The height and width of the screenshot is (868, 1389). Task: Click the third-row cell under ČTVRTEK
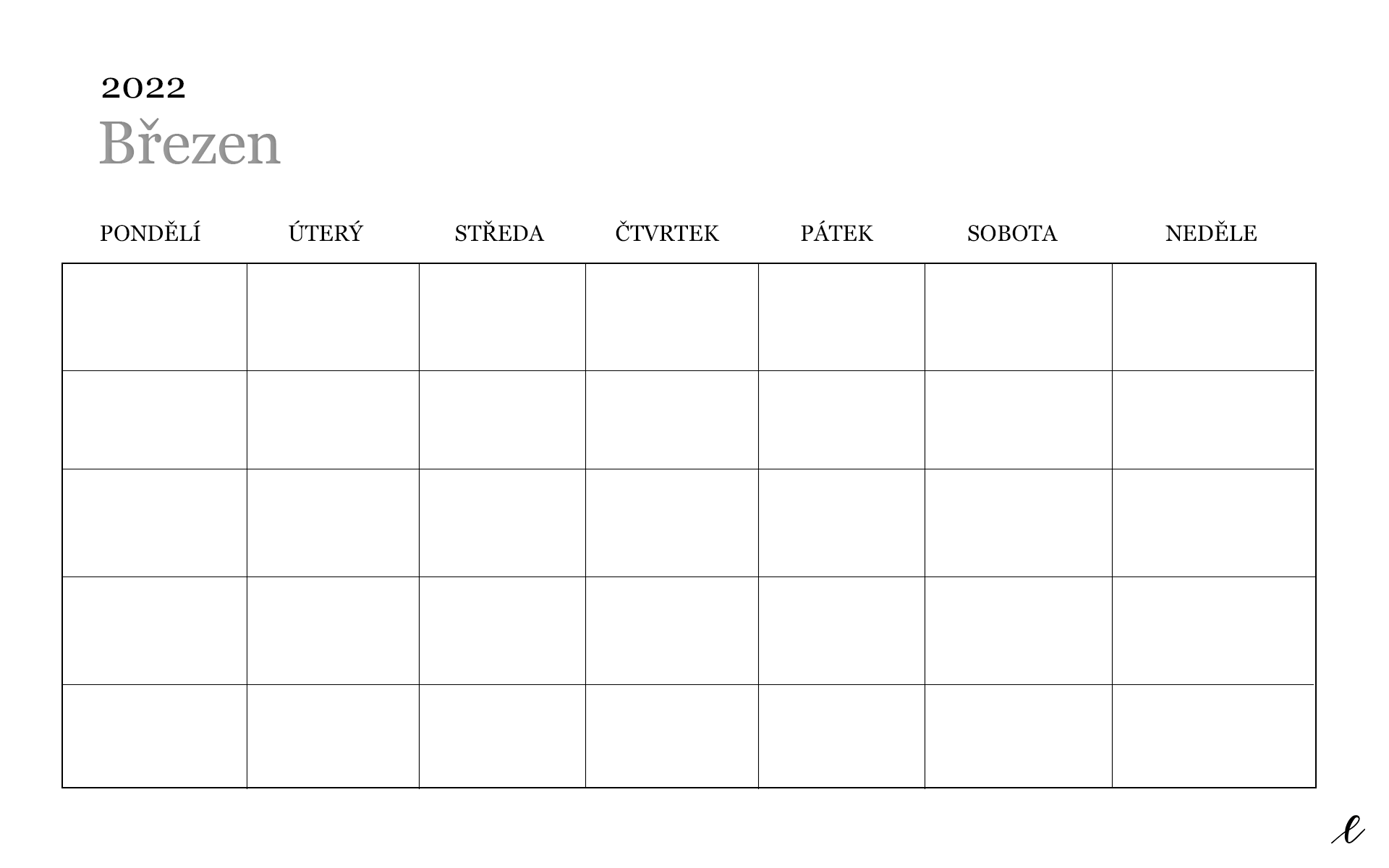[672, 523]
